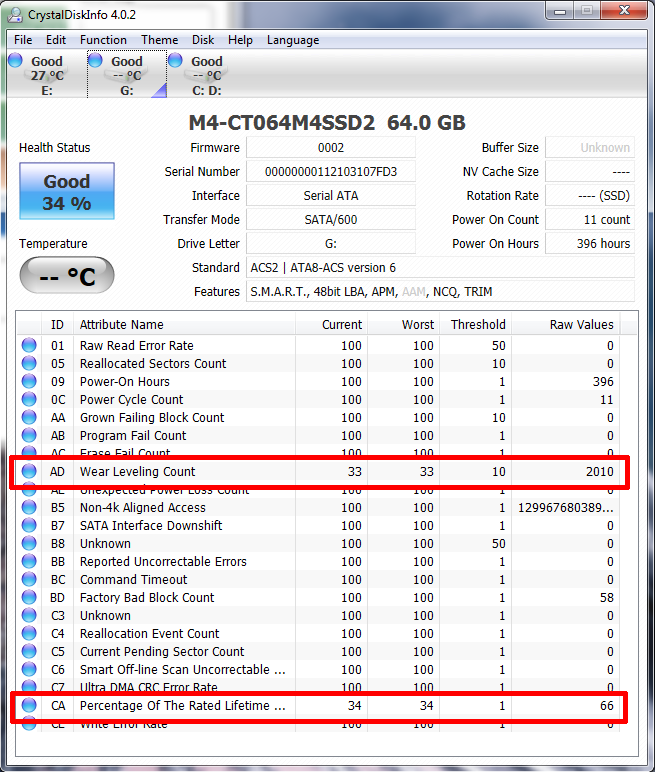
Task: Select the Command Timeout attribute name
Action: point(133,579)
